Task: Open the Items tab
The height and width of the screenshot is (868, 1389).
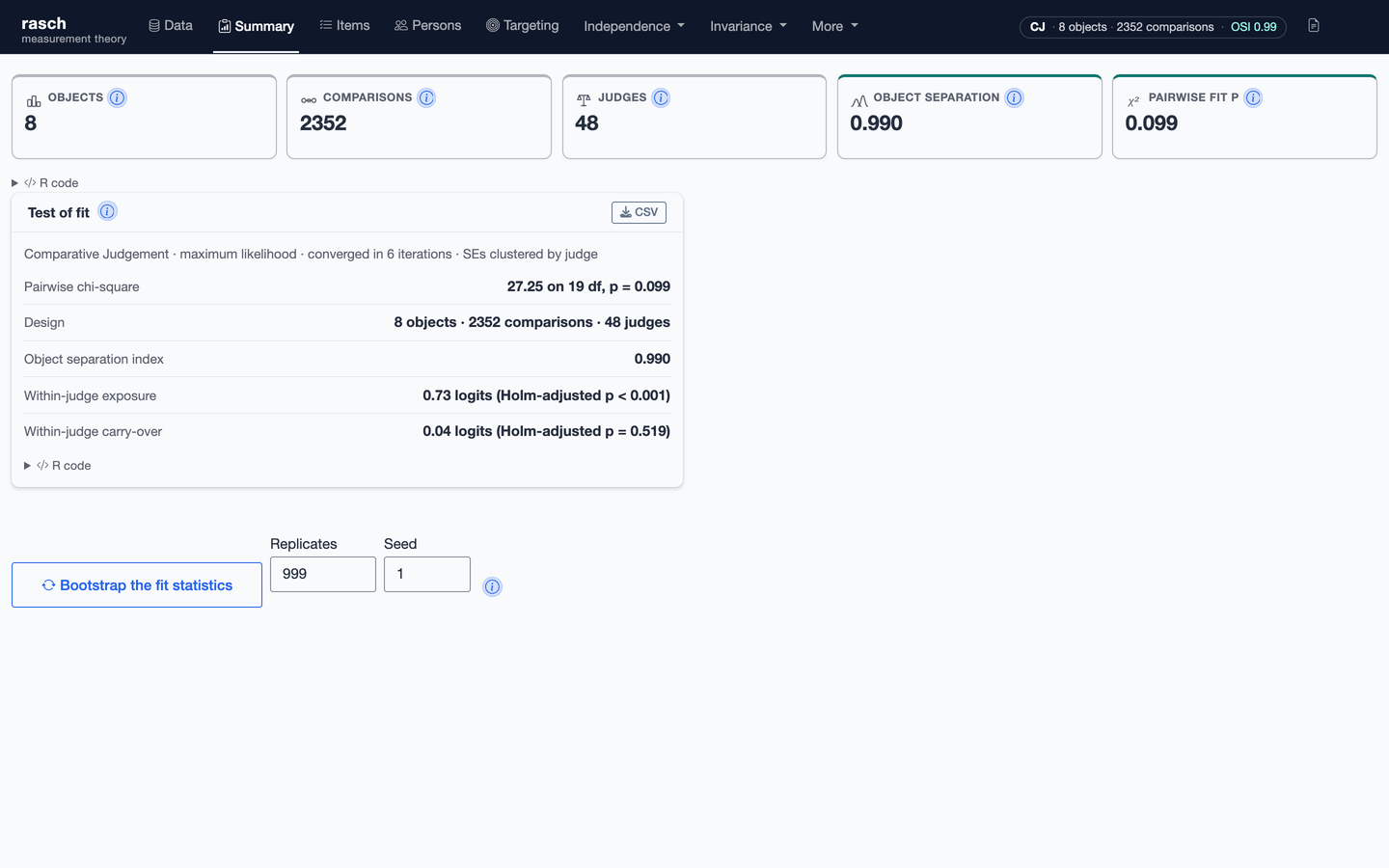Action: [344, 26]
